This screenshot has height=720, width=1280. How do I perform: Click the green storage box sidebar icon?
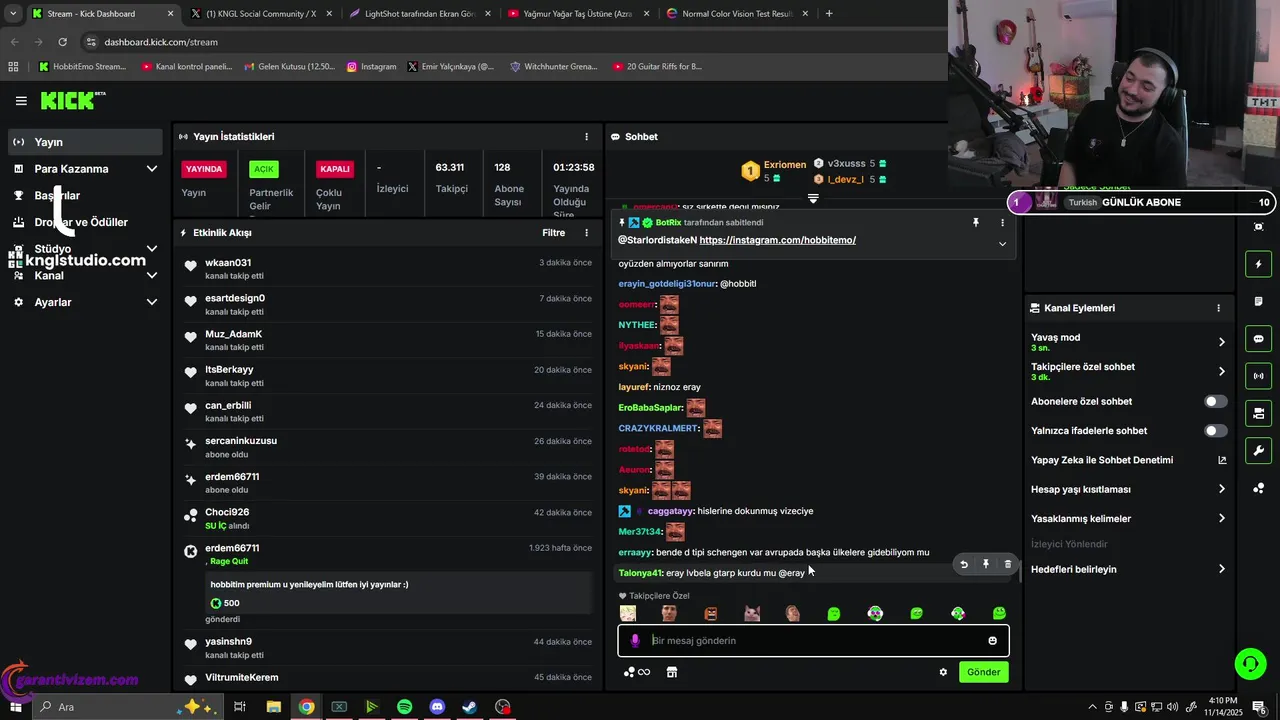tap(1258, 413)
